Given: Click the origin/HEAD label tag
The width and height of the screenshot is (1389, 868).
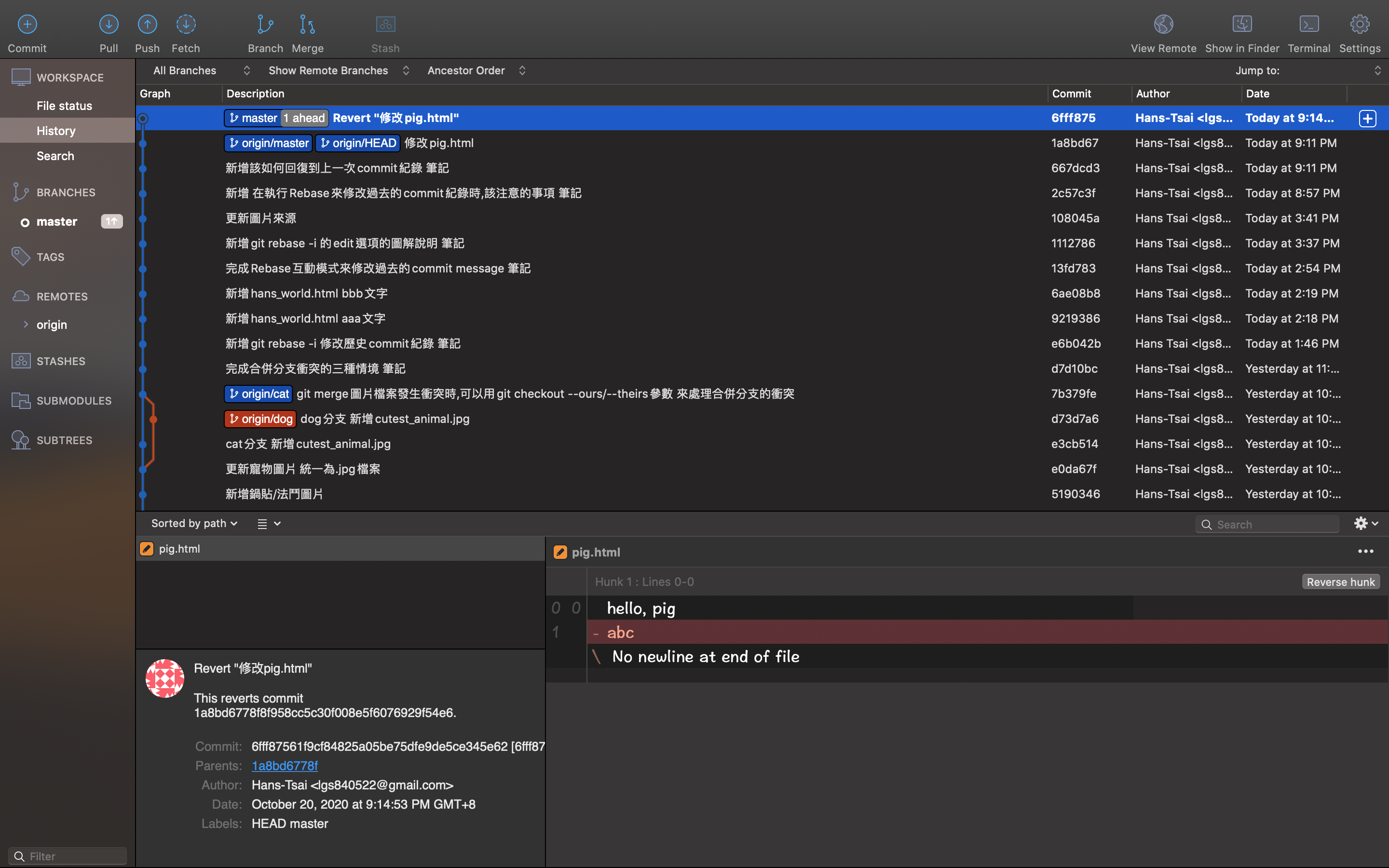Looking at the screenshot, I should (x=357, y=143).
